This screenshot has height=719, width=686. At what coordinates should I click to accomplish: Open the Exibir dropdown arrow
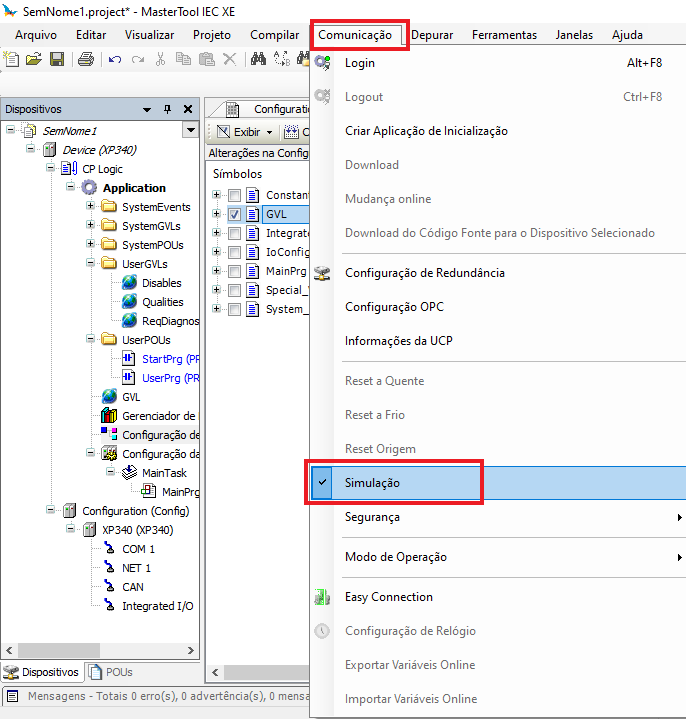click(270, 132)
